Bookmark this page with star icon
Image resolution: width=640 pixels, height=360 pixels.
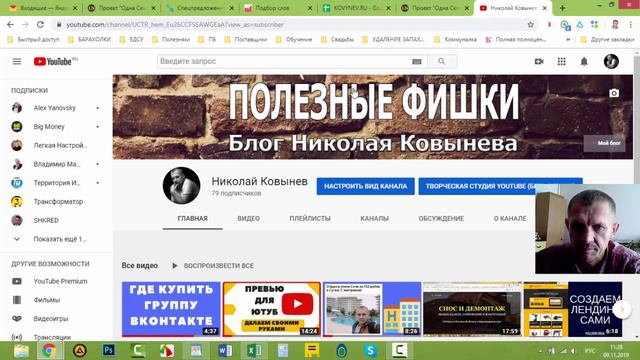click(531, 24)
